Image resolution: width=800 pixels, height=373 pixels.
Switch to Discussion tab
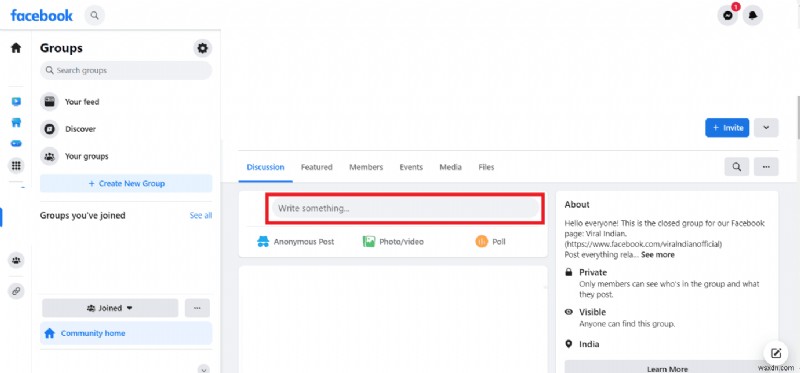(x=265, y=167)
